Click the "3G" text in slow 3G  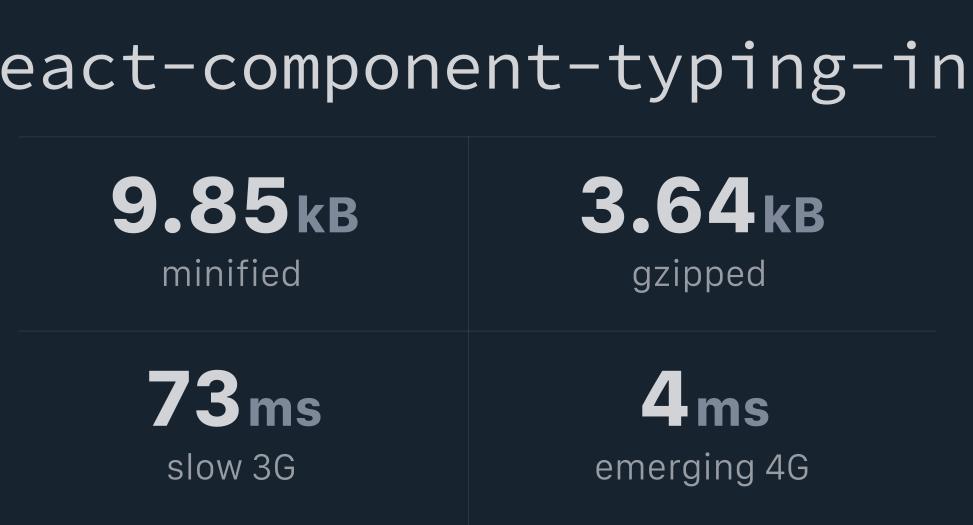click(x=274, y=468)
